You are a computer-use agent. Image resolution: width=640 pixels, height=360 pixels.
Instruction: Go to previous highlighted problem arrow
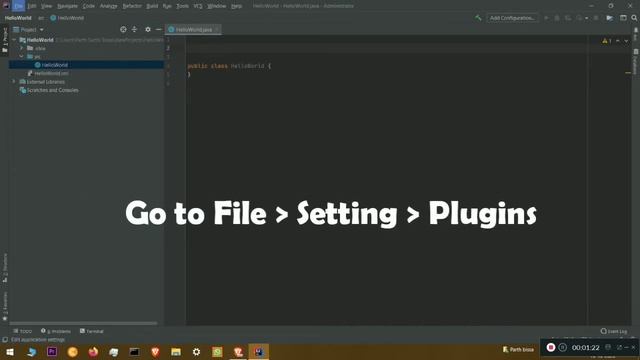pos(618,41)
